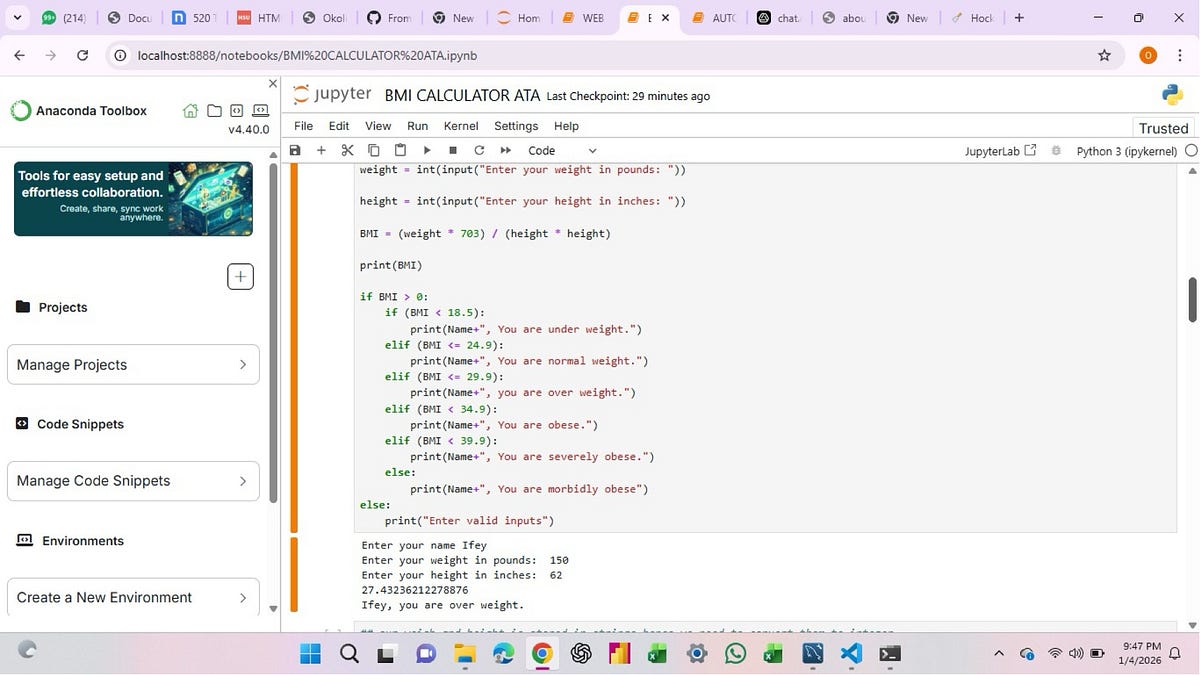The width and height of the screenshot is (1200, 675).
Task: Open the Windows Start menu
Action: [310, 654]
